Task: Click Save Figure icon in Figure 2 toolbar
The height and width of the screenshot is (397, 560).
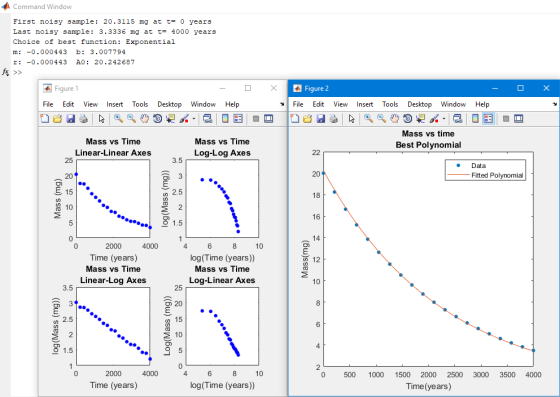Action: tap(321, 119)
